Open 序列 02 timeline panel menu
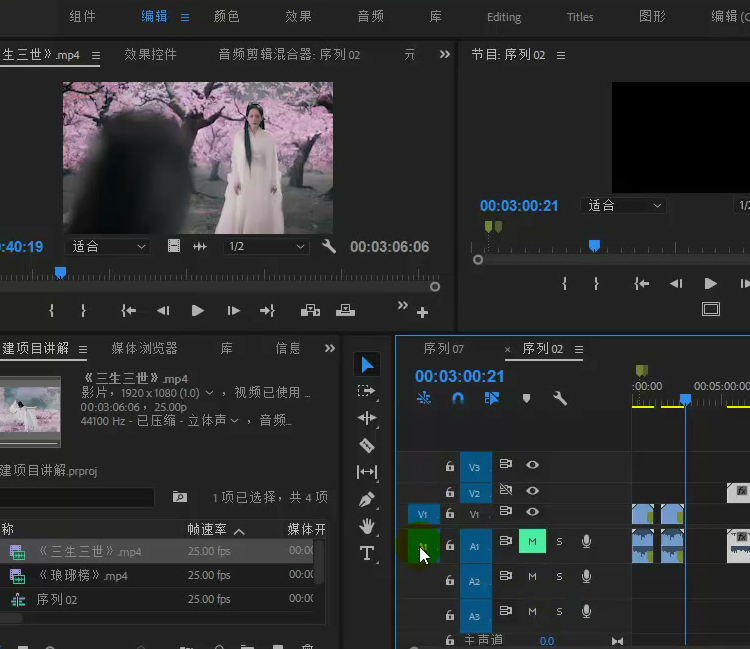Viewport: 750px width, 649px height. click(579, 350)
